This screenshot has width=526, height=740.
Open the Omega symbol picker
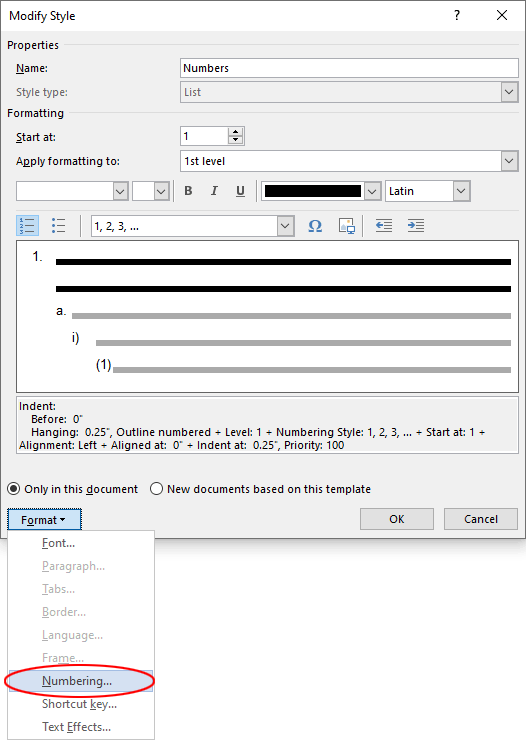tap(315, 226)
